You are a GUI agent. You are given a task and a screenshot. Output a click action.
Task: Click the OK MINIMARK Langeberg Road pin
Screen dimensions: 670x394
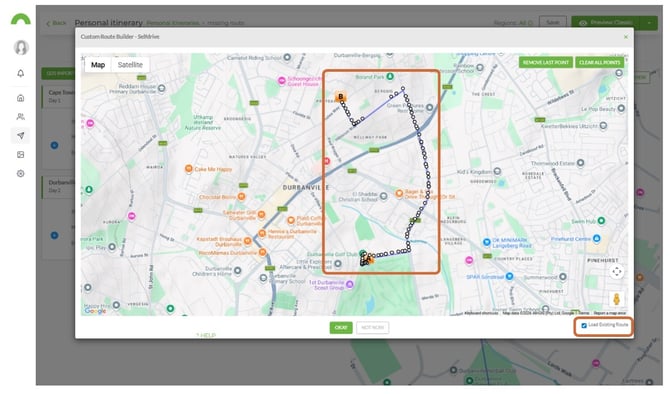(486, 242)
